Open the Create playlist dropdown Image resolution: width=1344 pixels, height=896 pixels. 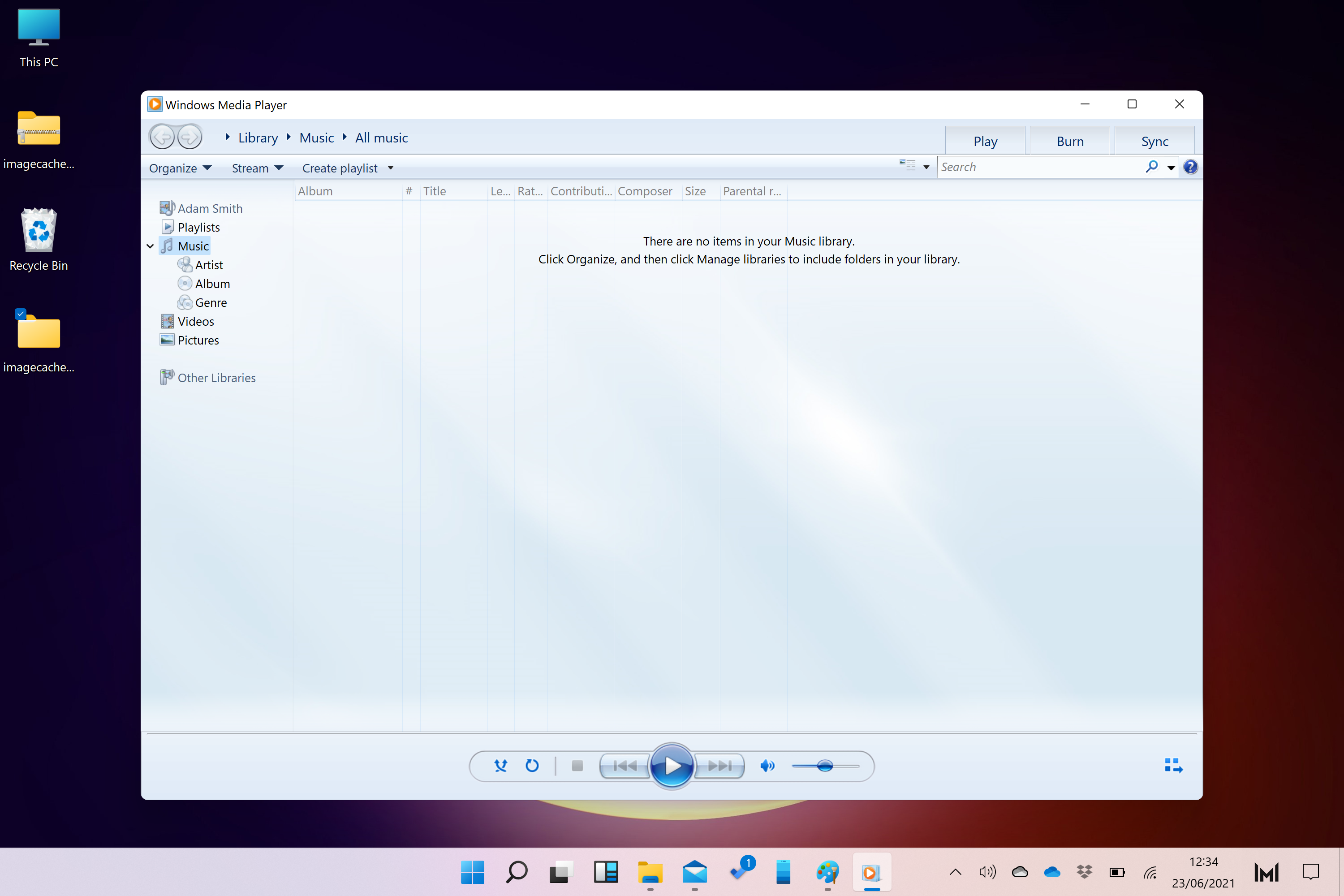[x=391, y=167]
